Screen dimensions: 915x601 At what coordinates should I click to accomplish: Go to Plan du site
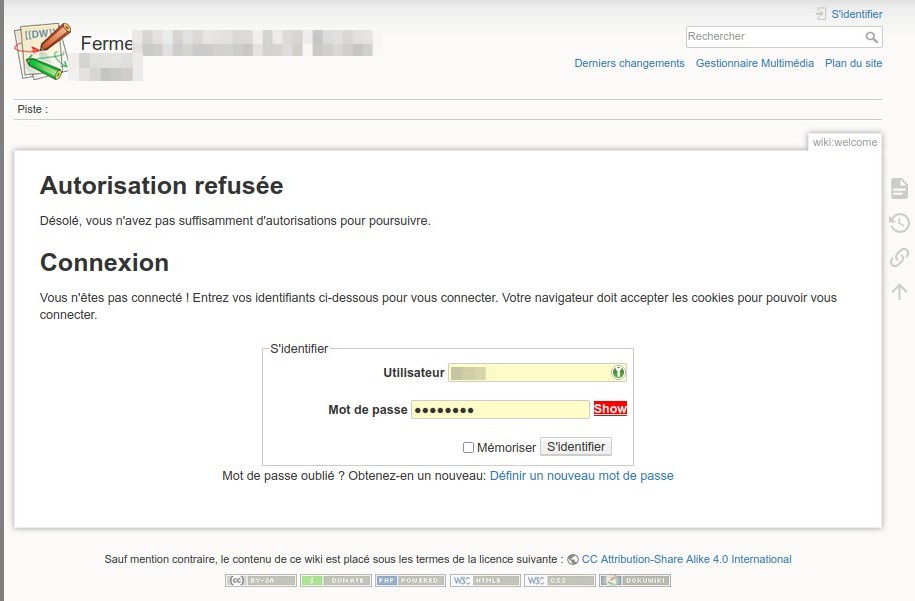[x=853, y=63]
